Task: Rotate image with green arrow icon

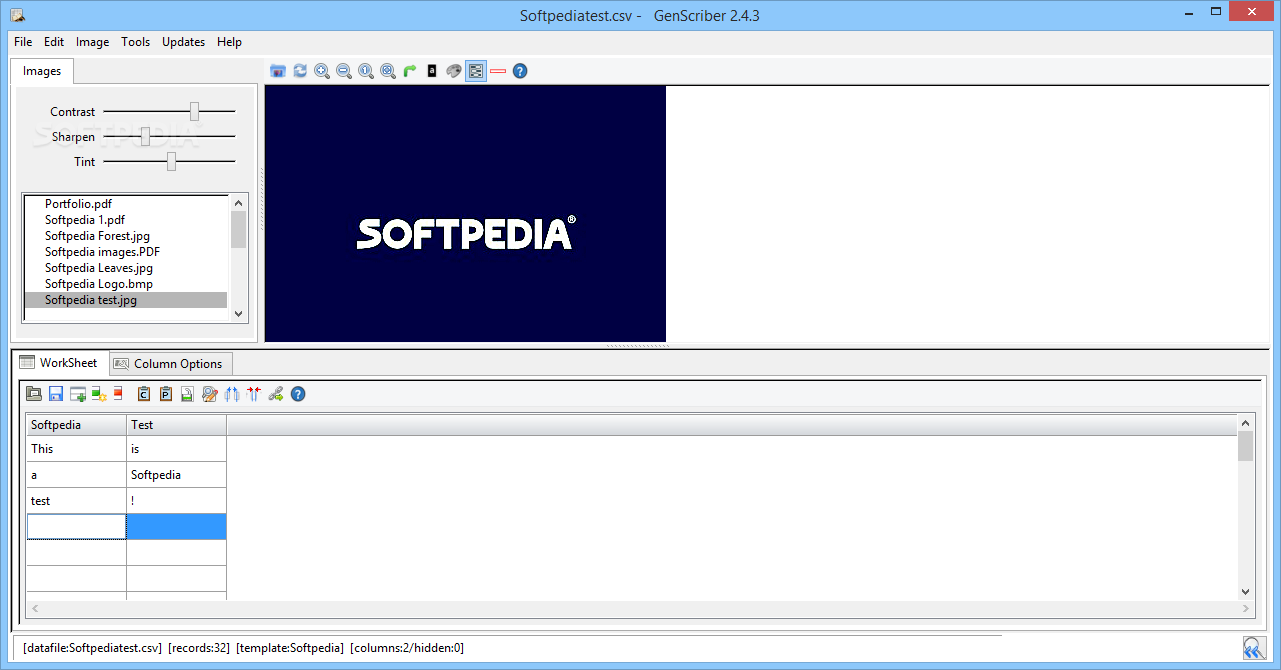Action: (x=410, y=71)
